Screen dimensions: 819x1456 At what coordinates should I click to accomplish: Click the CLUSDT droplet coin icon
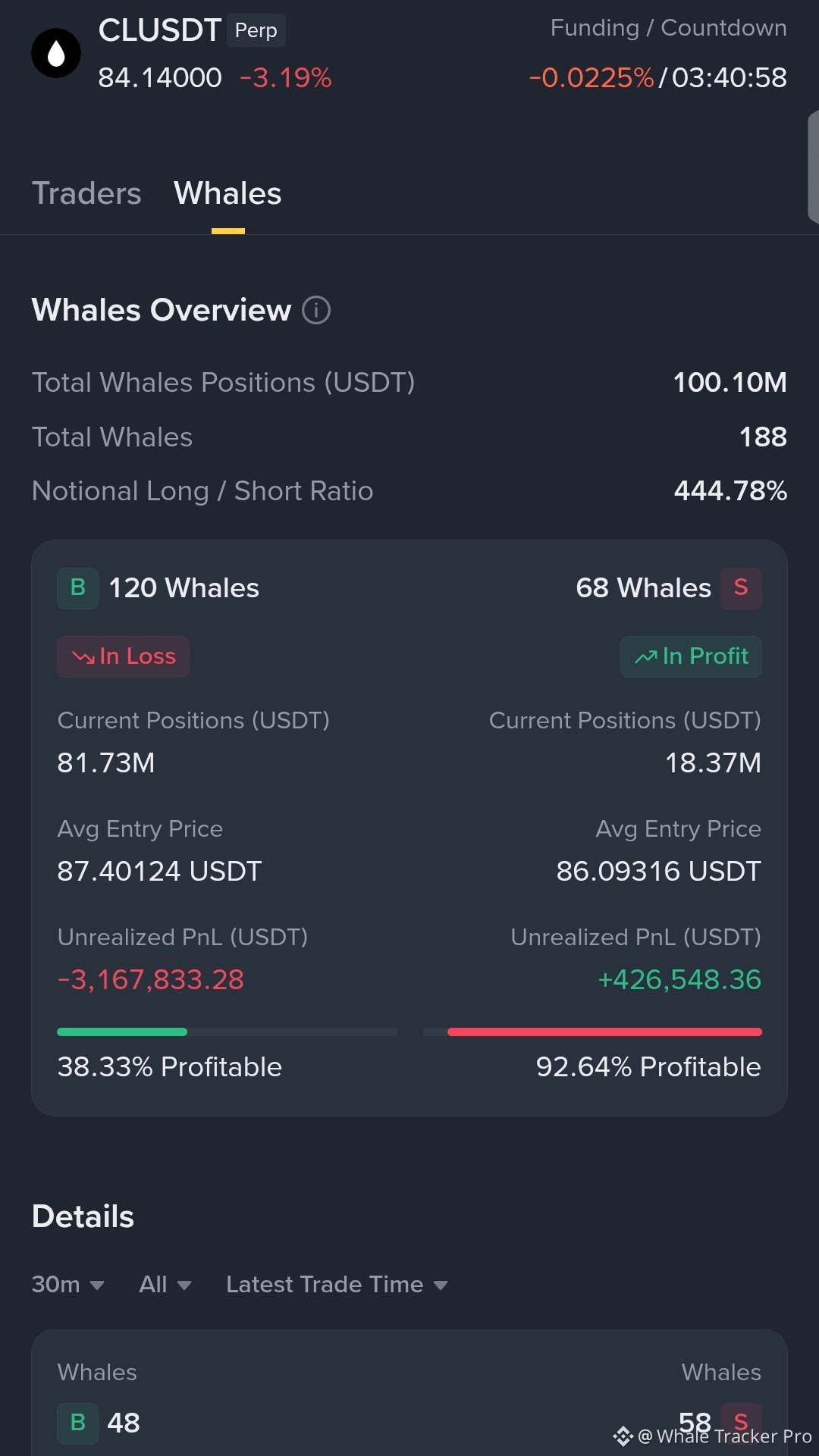(x=56, y=53)
